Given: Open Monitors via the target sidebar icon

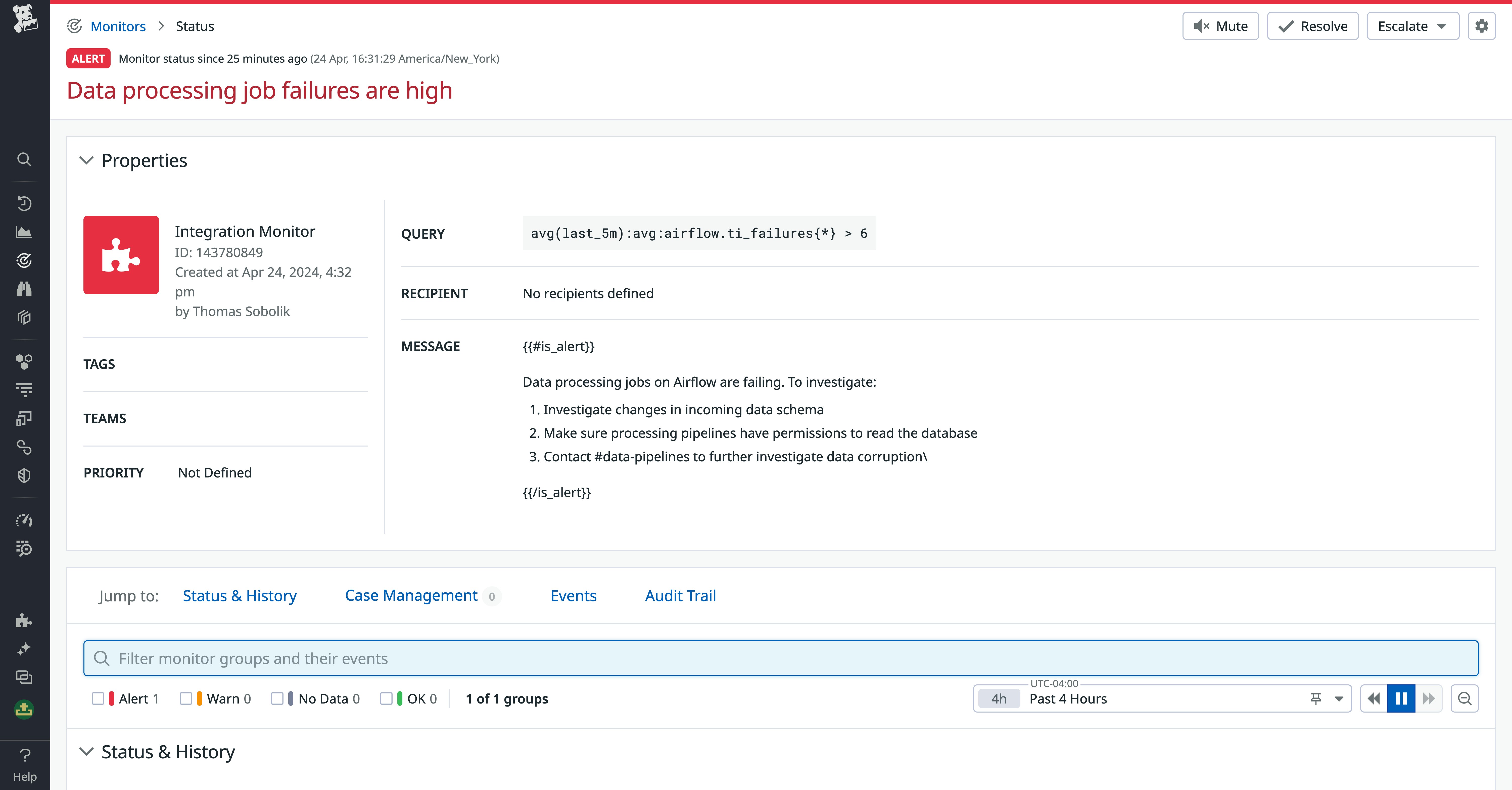Looking at the screenshot, I should [x=24, y=260].
